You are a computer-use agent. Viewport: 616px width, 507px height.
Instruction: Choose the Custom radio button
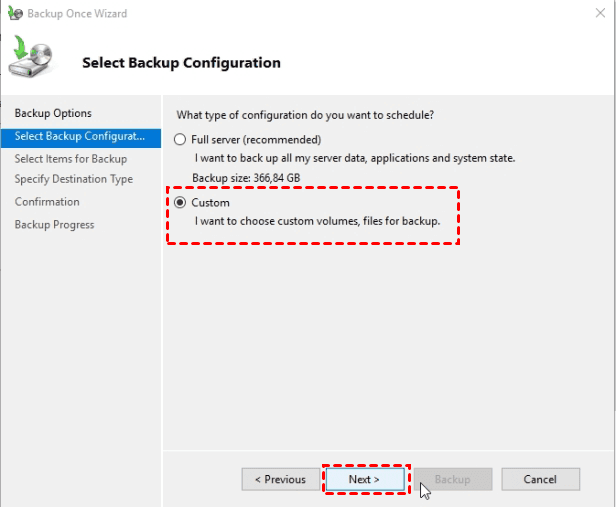(180, 203)
